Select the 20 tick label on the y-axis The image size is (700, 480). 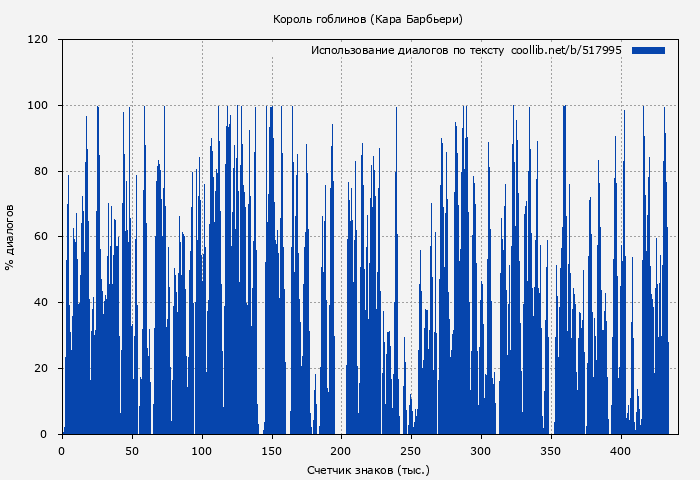tap(41, 368)
